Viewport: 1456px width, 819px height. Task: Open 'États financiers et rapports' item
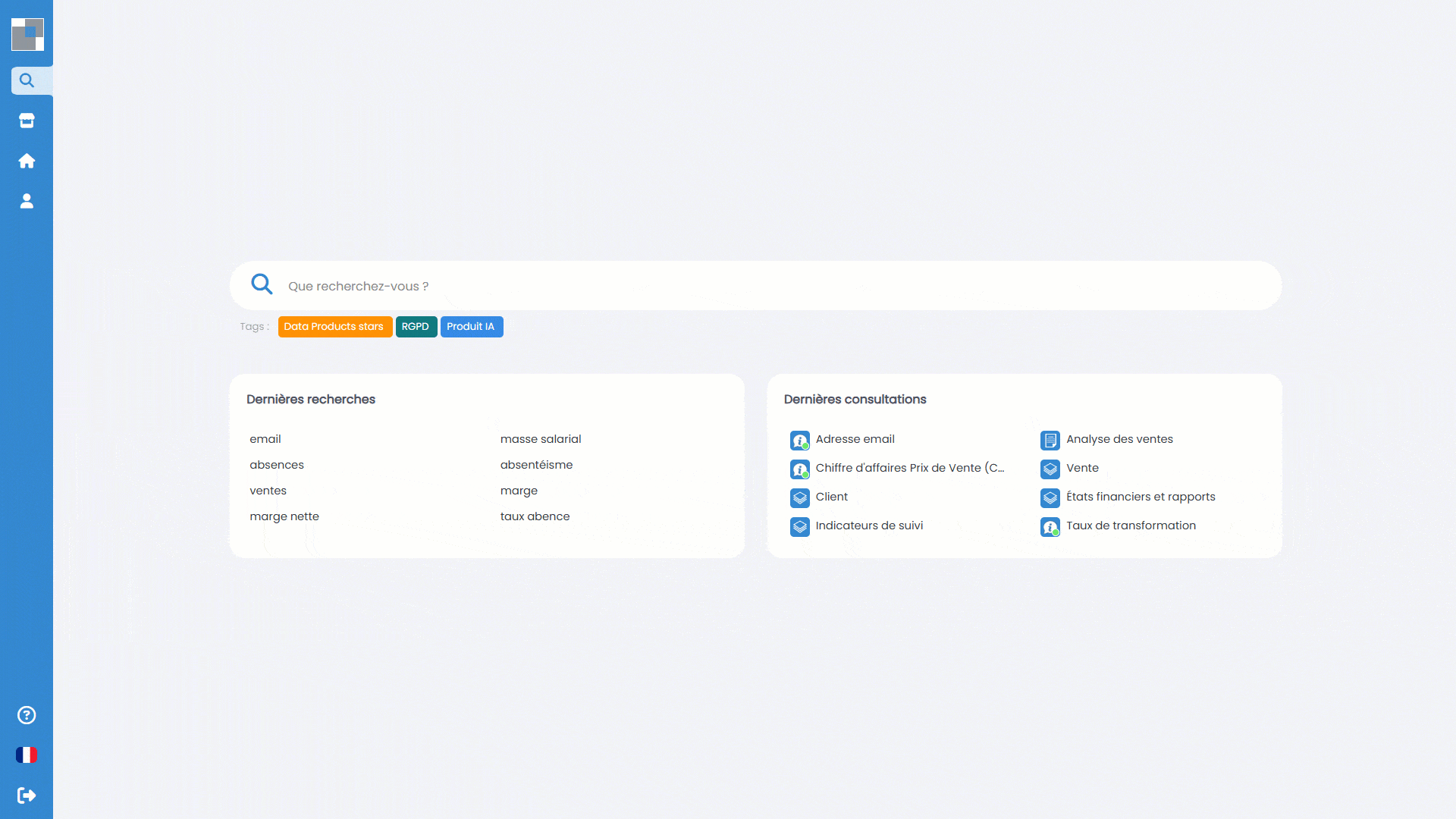pos(1141,497)
